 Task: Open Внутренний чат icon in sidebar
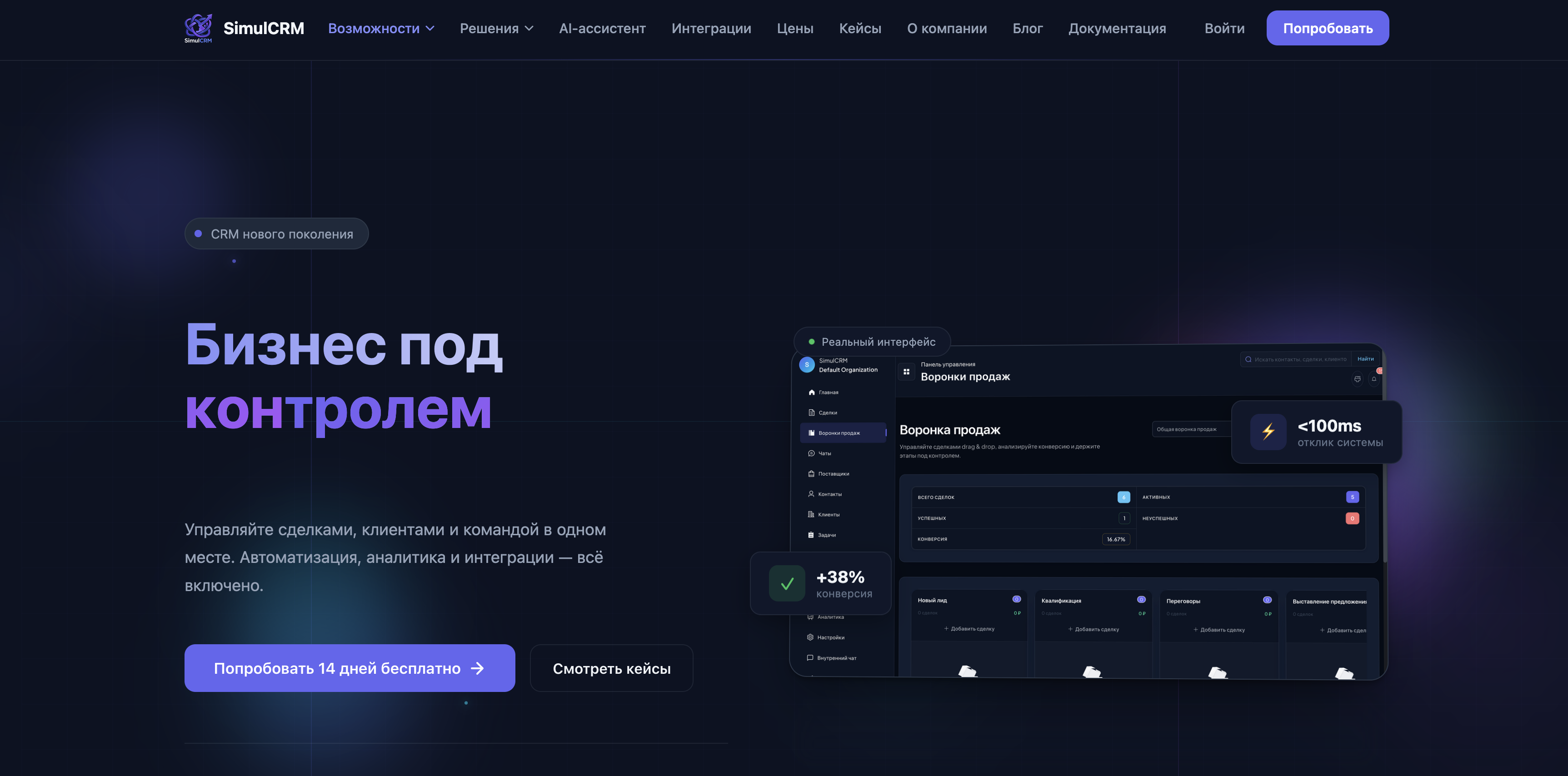pos(810,657)
